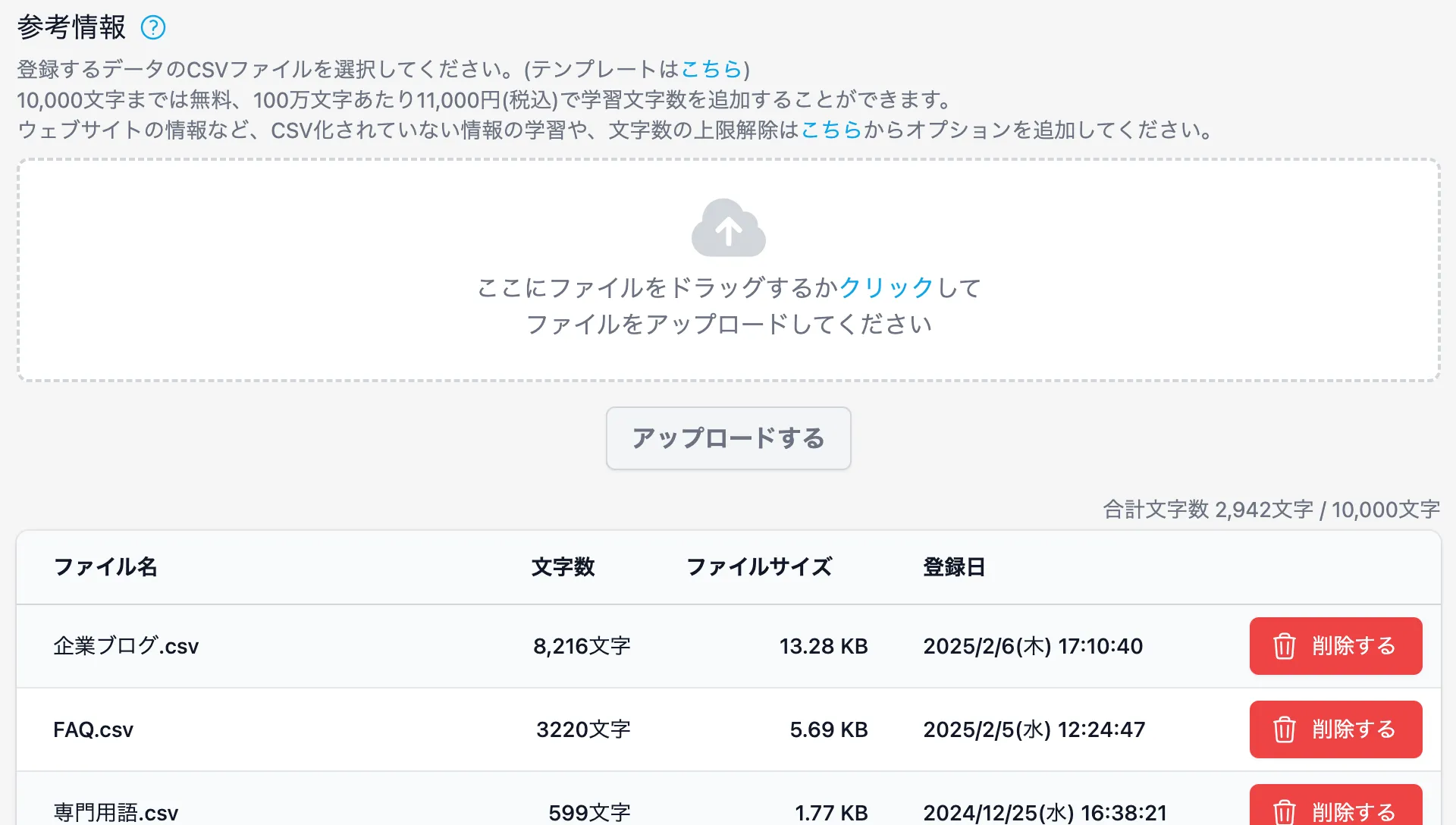Open the help icon beside 参考情報
The height and width of the screenshot is (825, 1456).
click(153, 28)
